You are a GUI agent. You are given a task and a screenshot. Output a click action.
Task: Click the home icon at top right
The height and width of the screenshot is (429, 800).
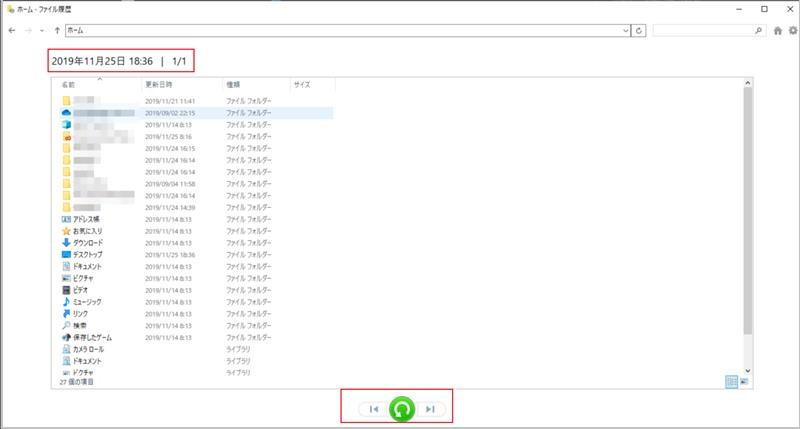pyautogui.click(x=778, y=31)
